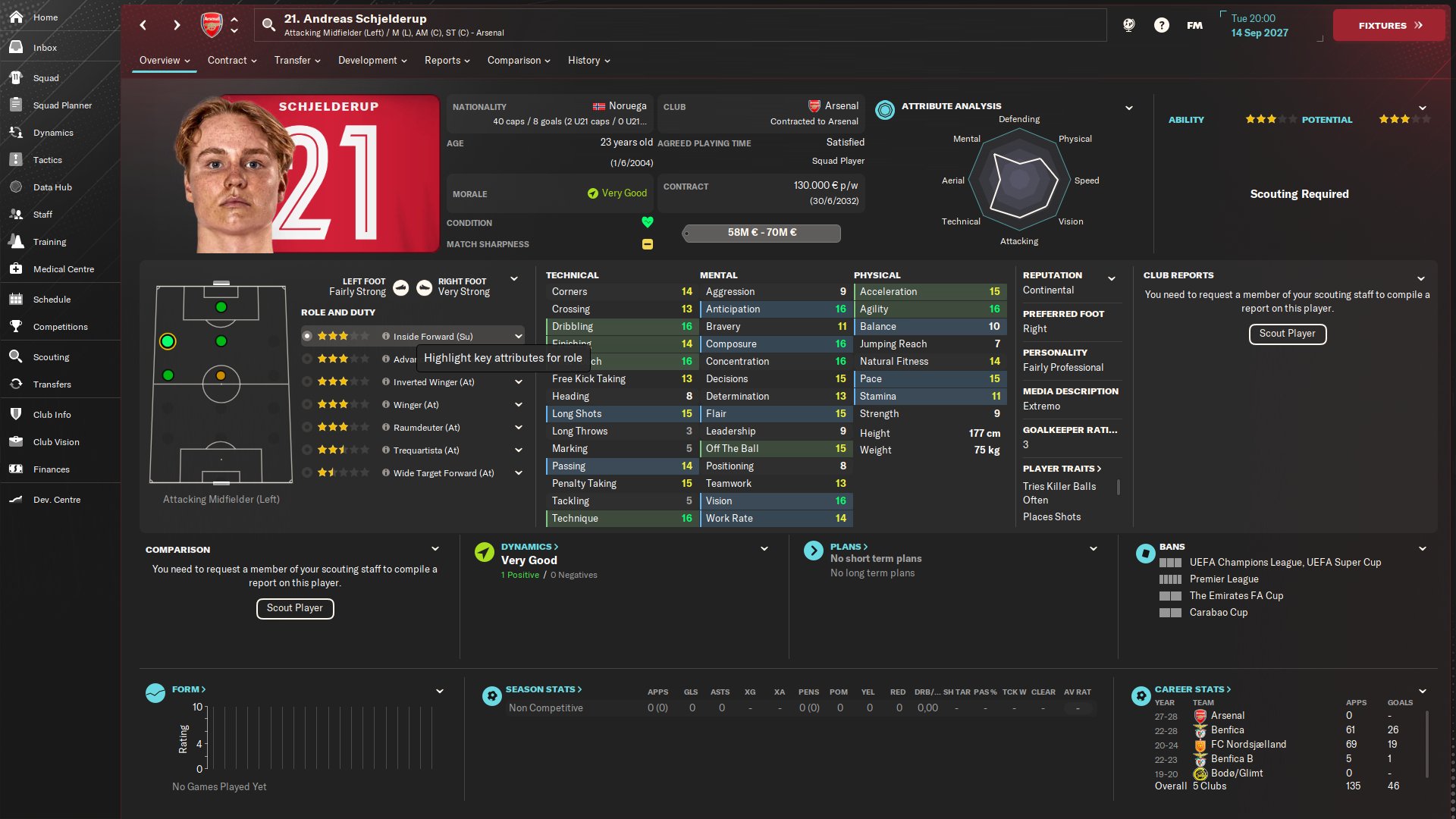Open Squad Planner in the sidebar
Image resolution: width=1456 pixels, height=819 pixels.
[x=62, y=105]
